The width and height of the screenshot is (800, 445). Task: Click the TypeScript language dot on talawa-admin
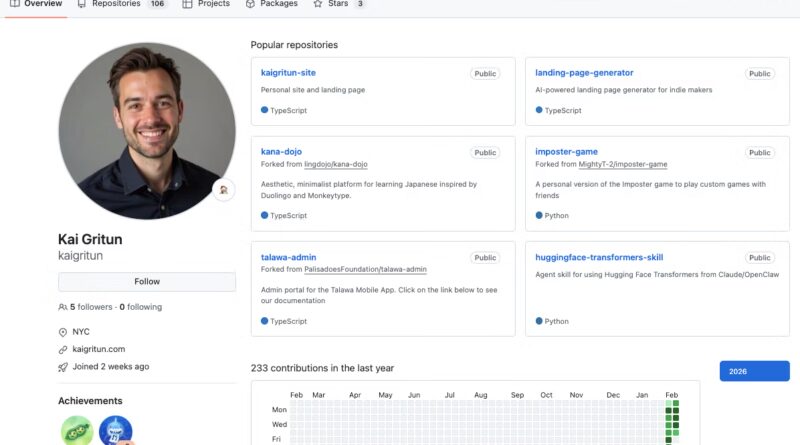(264, 321)
